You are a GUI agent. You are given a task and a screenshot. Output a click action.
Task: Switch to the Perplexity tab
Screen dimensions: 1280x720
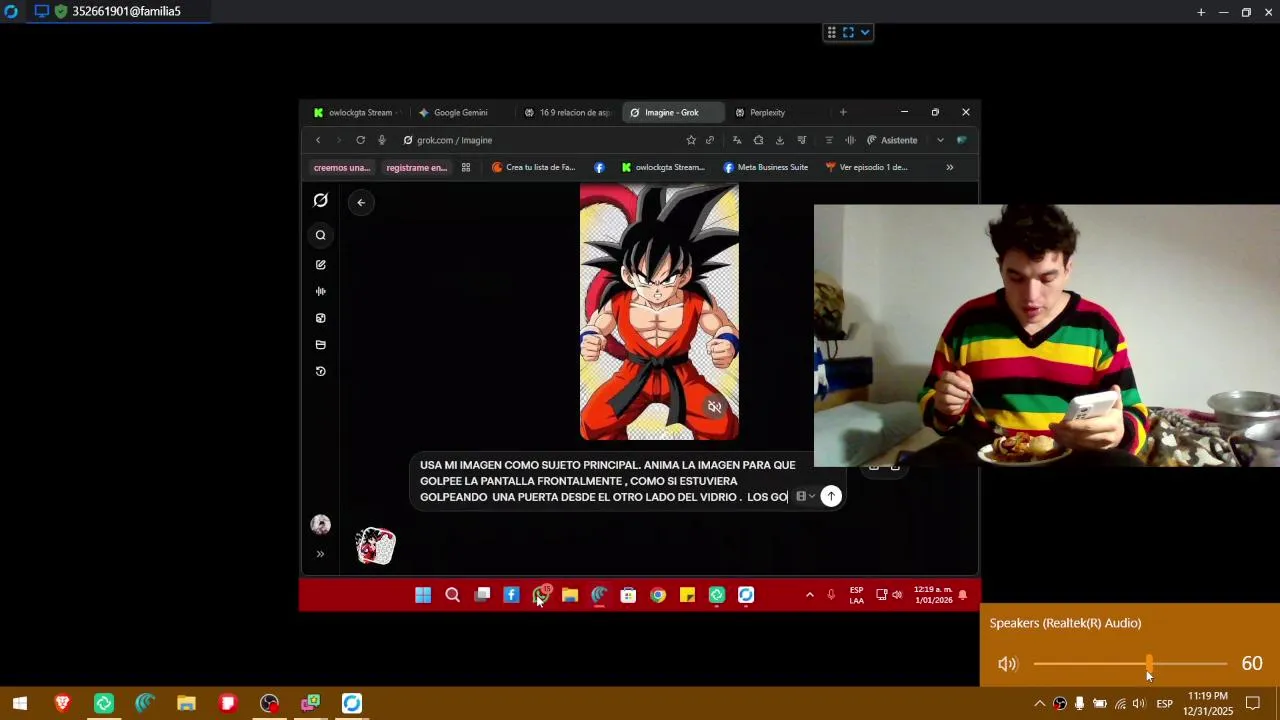tap(767, 113)
